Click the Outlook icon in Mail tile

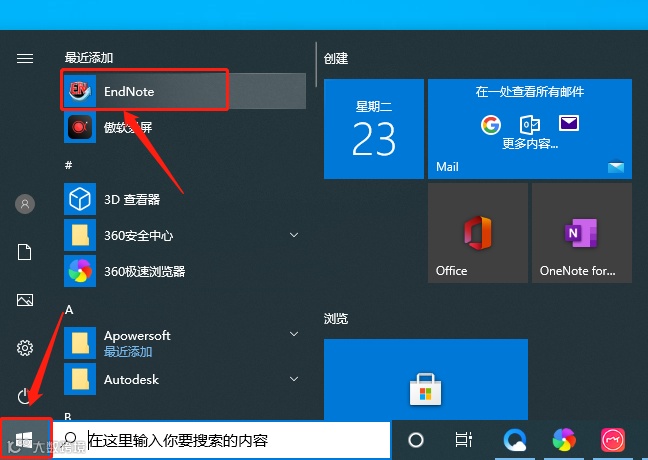pos(530,124)
